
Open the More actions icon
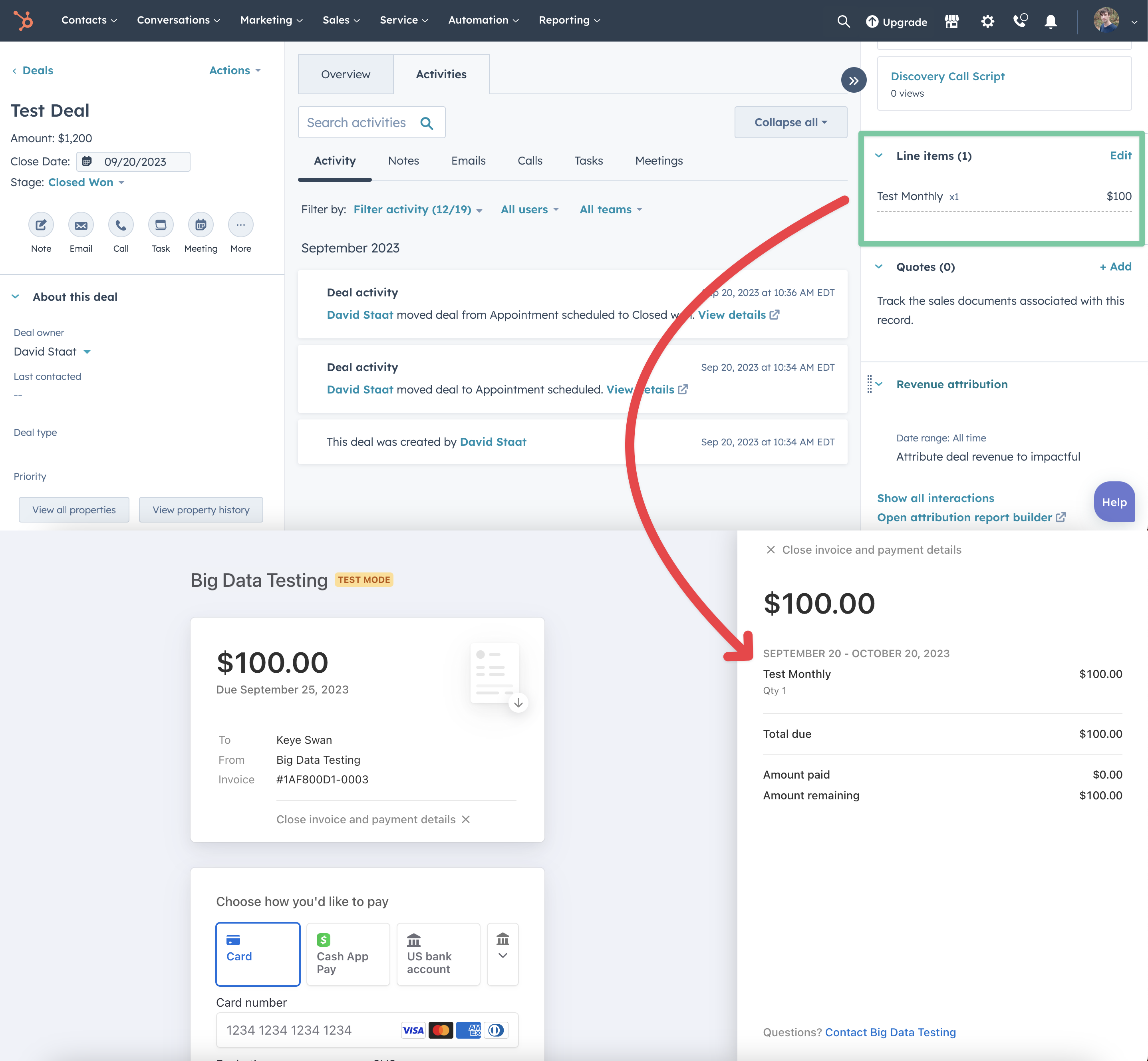point(240,225)
